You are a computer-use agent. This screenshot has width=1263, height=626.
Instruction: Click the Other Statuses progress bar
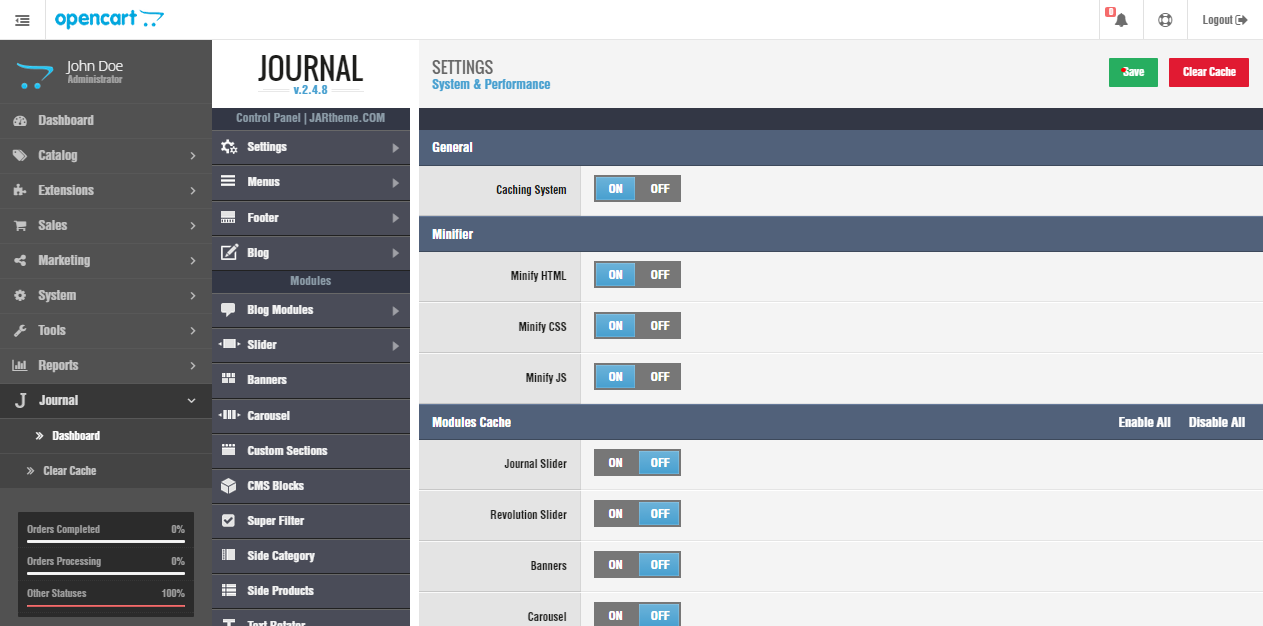point(106,605)
